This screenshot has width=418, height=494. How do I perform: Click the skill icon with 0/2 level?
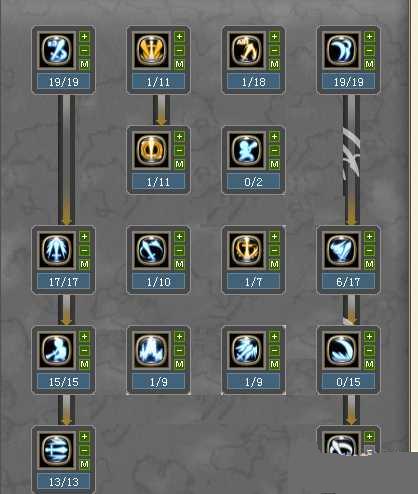point(247,150)
